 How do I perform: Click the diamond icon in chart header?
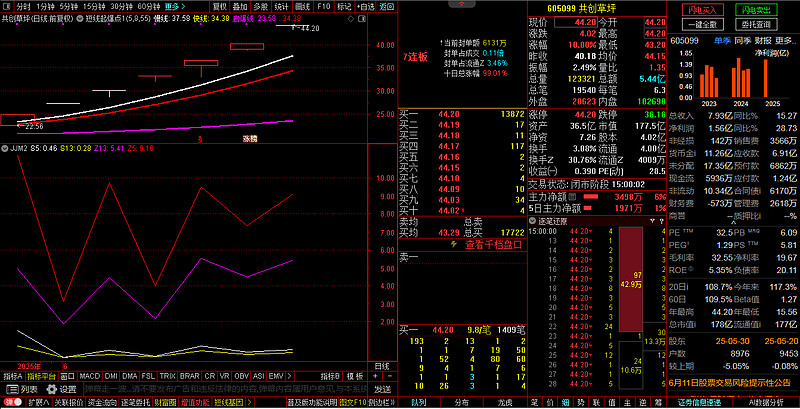tap(351, 19)
